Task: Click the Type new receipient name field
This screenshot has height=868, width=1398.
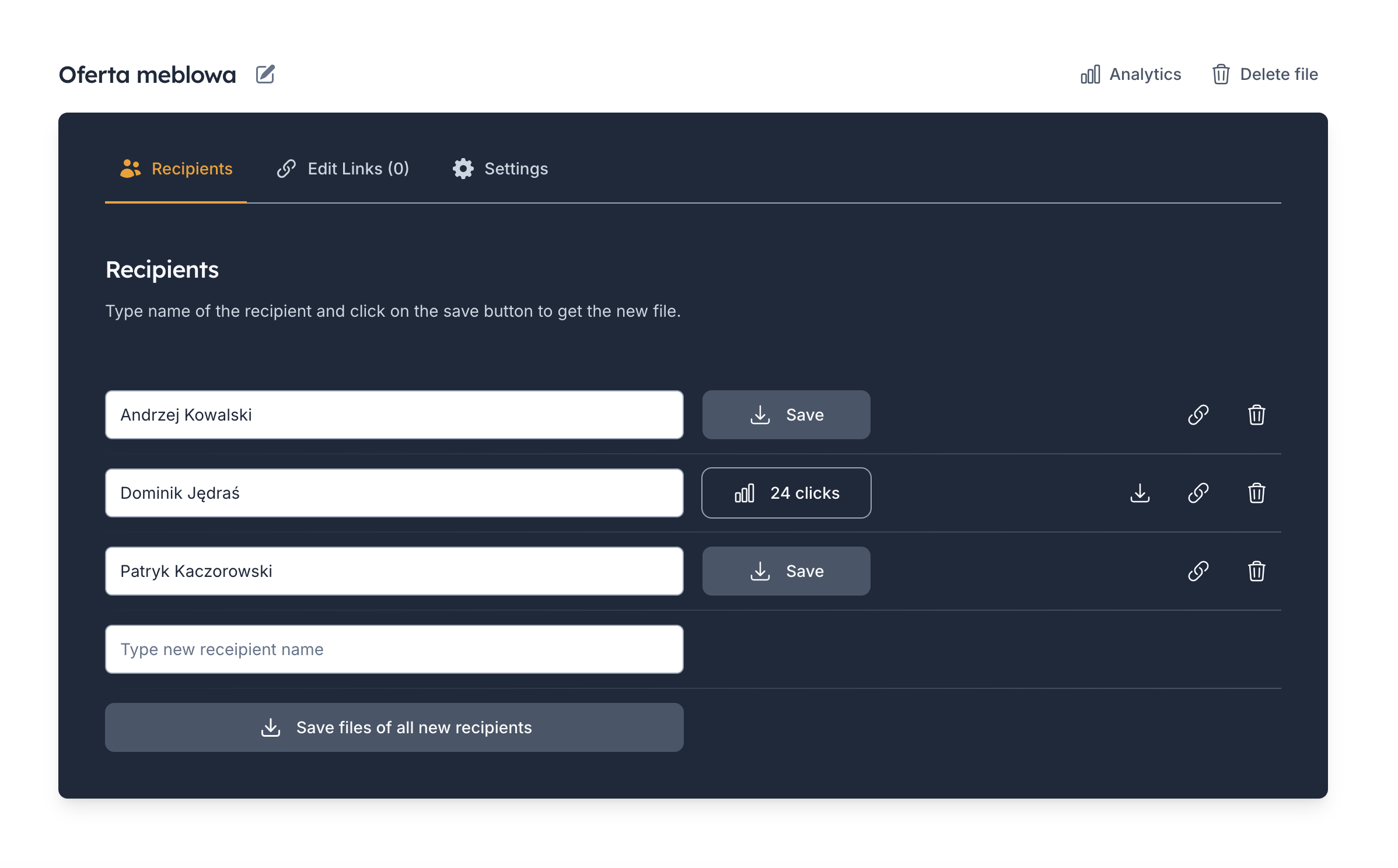Action: point(394,649)
